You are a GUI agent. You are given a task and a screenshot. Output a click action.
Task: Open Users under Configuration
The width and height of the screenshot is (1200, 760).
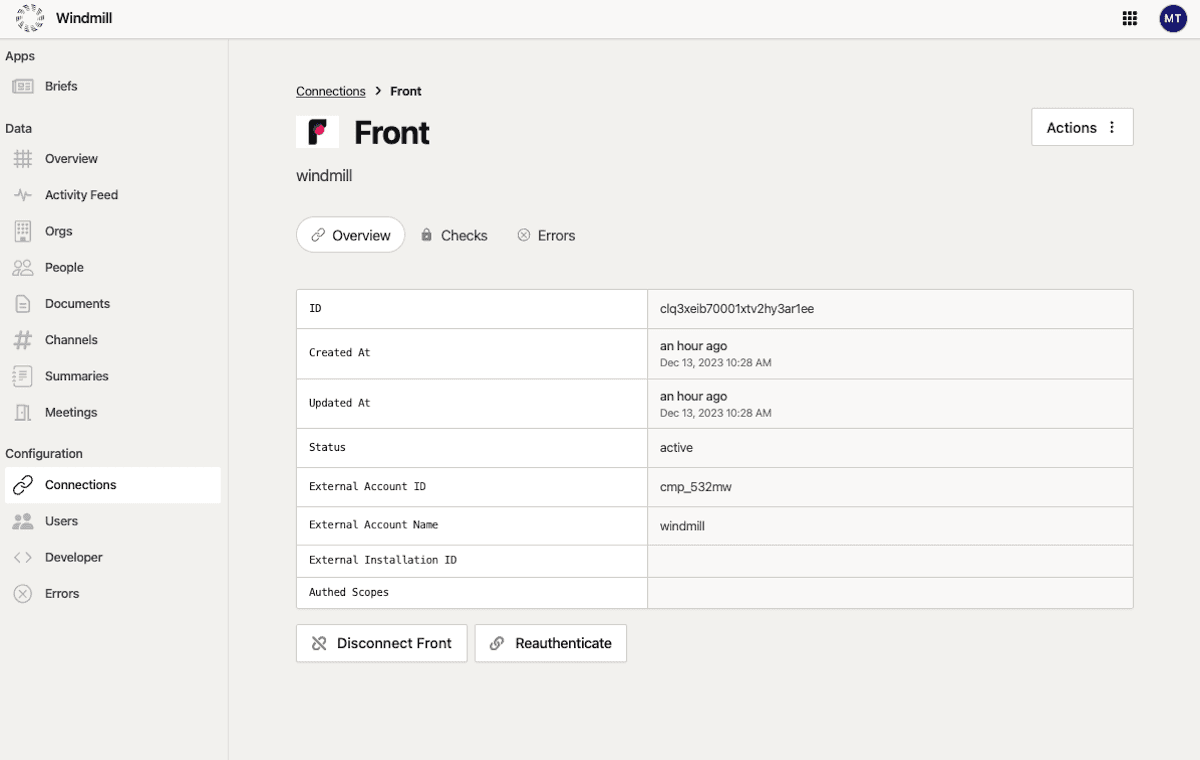[x=112, y=521]
